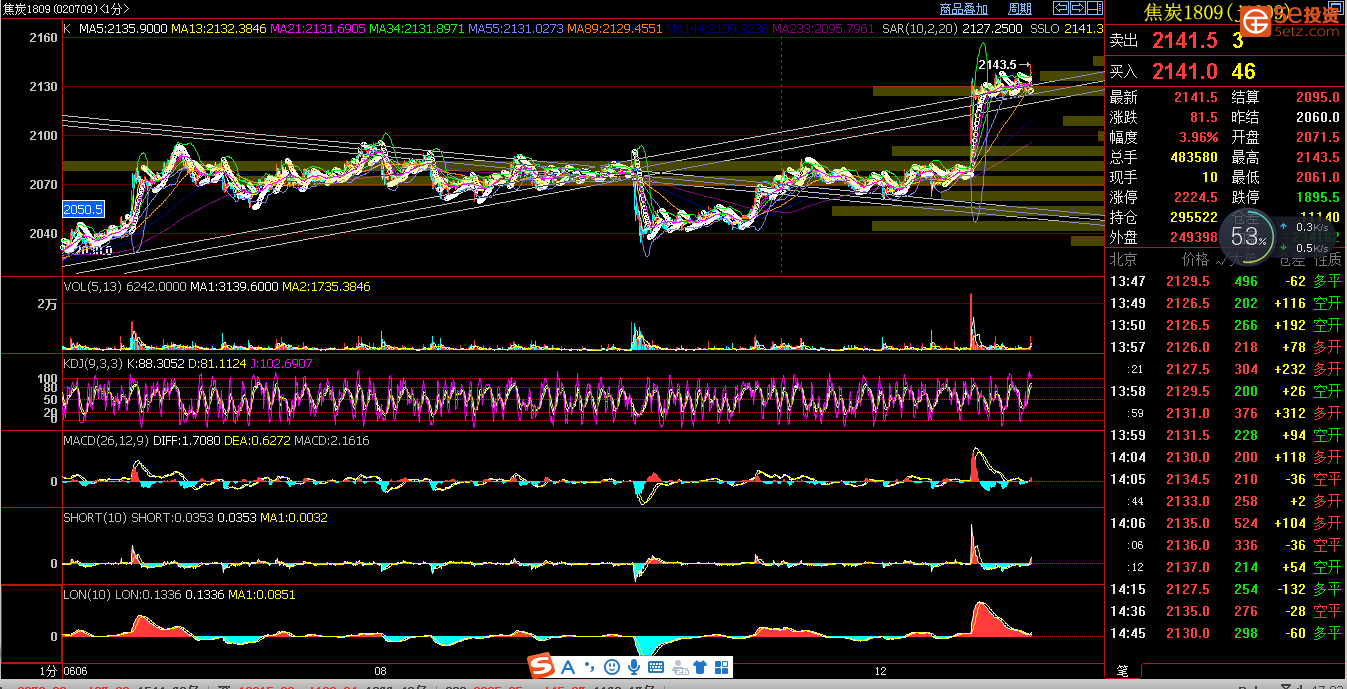Open the 周期 period link
The width and height of the screenshot is (1347, 689).
(x=1020, y=8)
